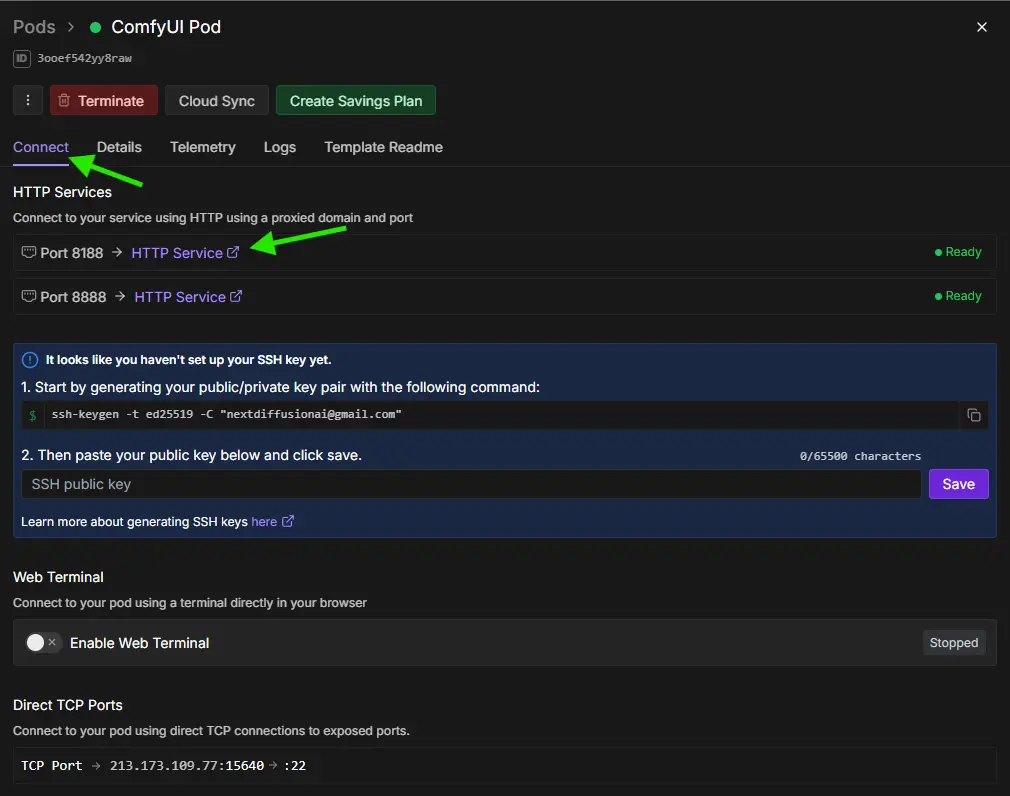1010x796 pixels.
Task: Click the Direct TCP Ports heading
Action: [68, 705]
